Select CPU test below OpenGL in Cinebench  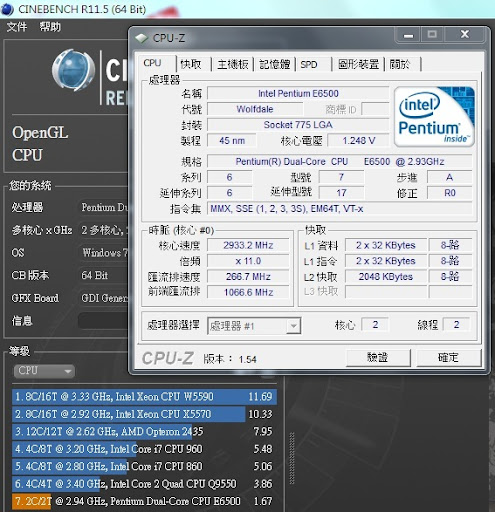pos(27,155)
